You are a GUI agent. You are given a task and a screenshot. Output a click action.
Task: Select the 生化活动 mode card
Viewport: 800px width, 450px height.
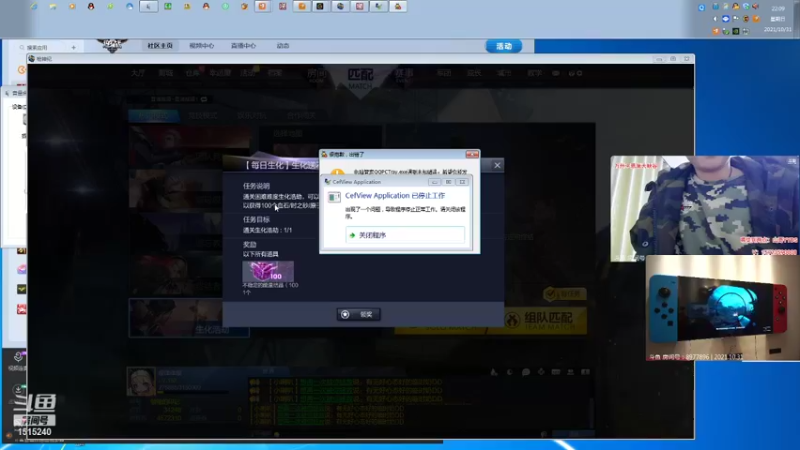[x=189, y=318]
